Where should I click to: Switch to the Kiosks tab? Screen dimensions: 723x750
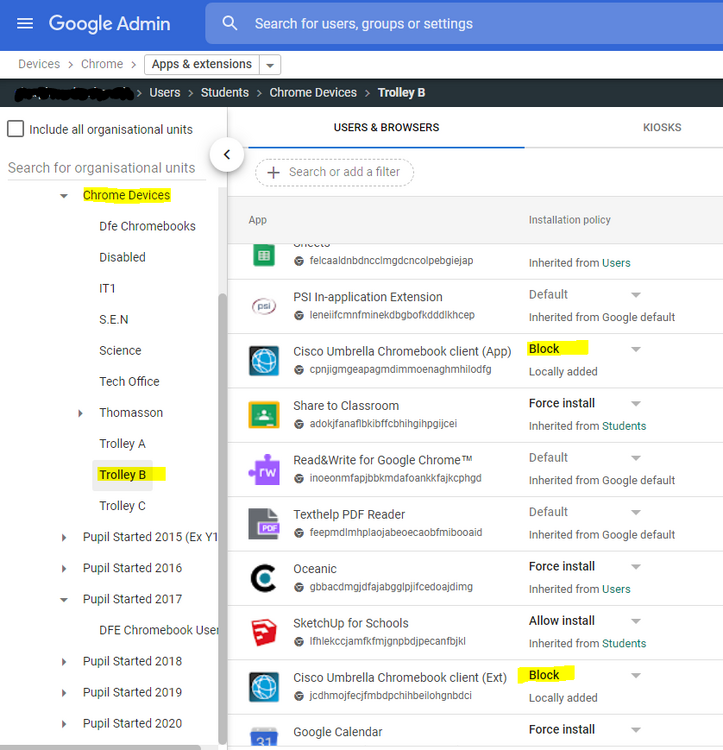(662, 127)
